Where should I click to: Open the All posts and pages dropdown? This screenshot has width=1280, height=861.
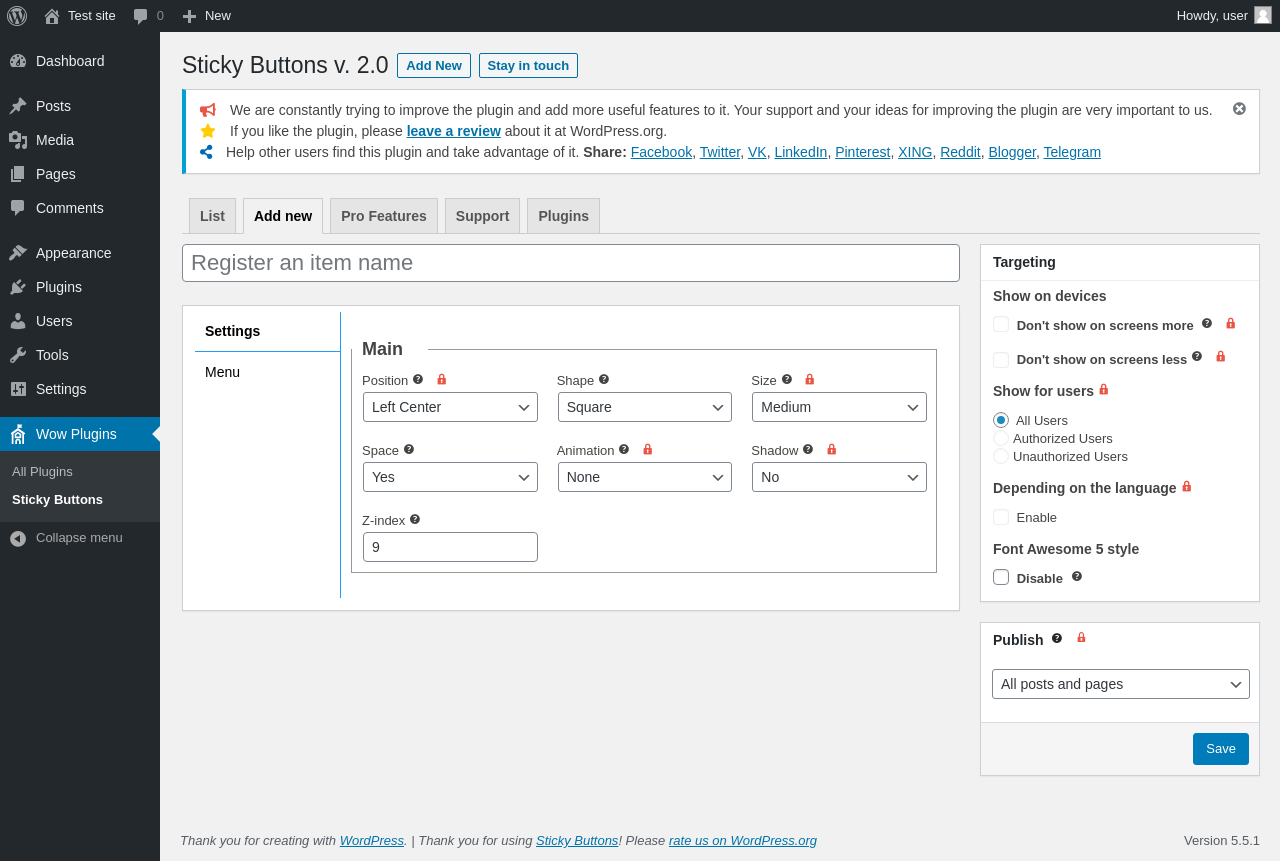(1121, 684)
